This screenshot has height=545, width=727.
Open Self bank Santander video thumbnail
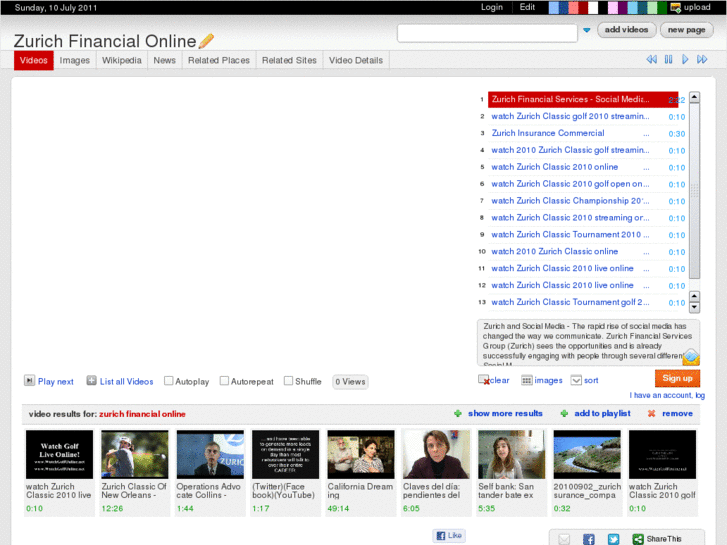click(511, 454)
